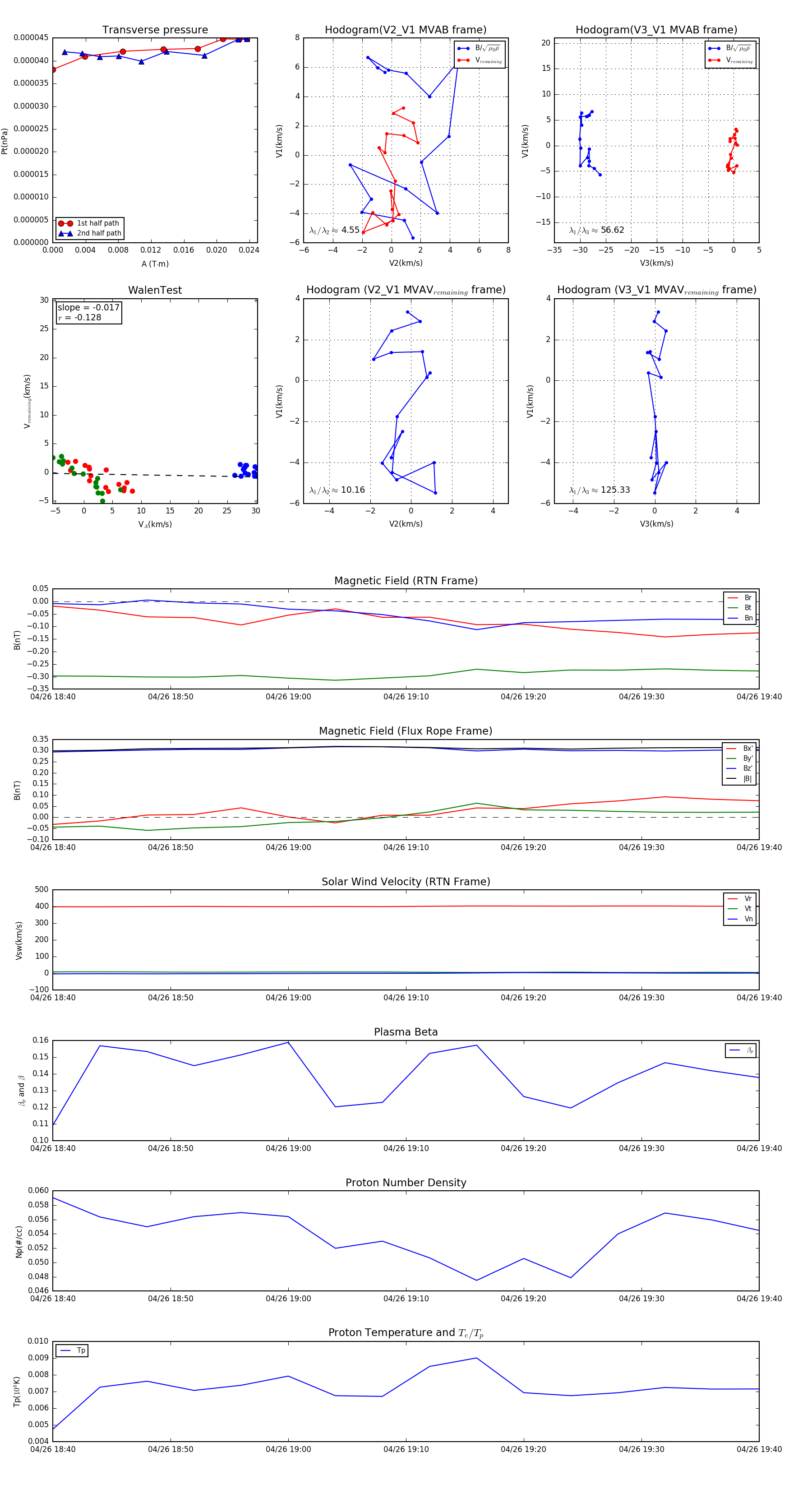Click the "Np(#/cc)" y-axis label
The width and height of the screenshot is (812, 1489).
[x=19, y=1242]
